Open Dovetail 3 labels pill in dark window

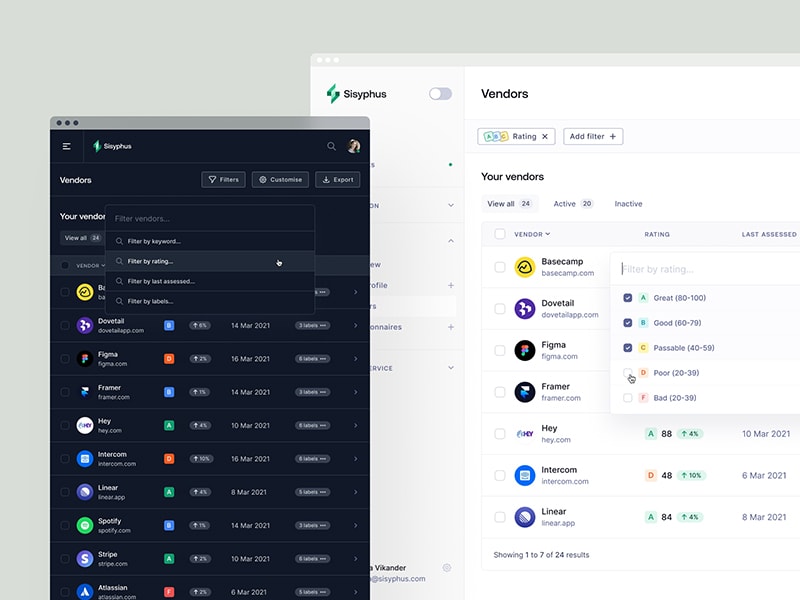click(x=312, y=326)
